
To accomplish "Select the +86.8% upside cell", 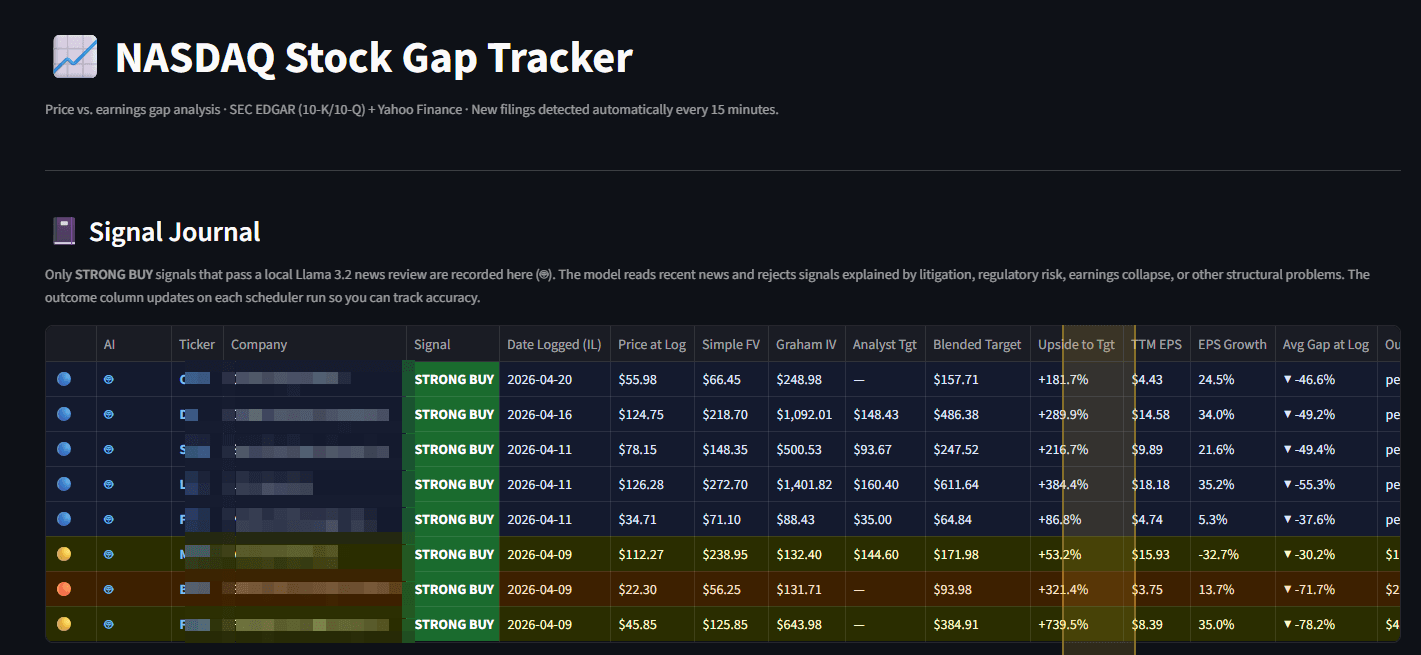I will coord(1076,519).
